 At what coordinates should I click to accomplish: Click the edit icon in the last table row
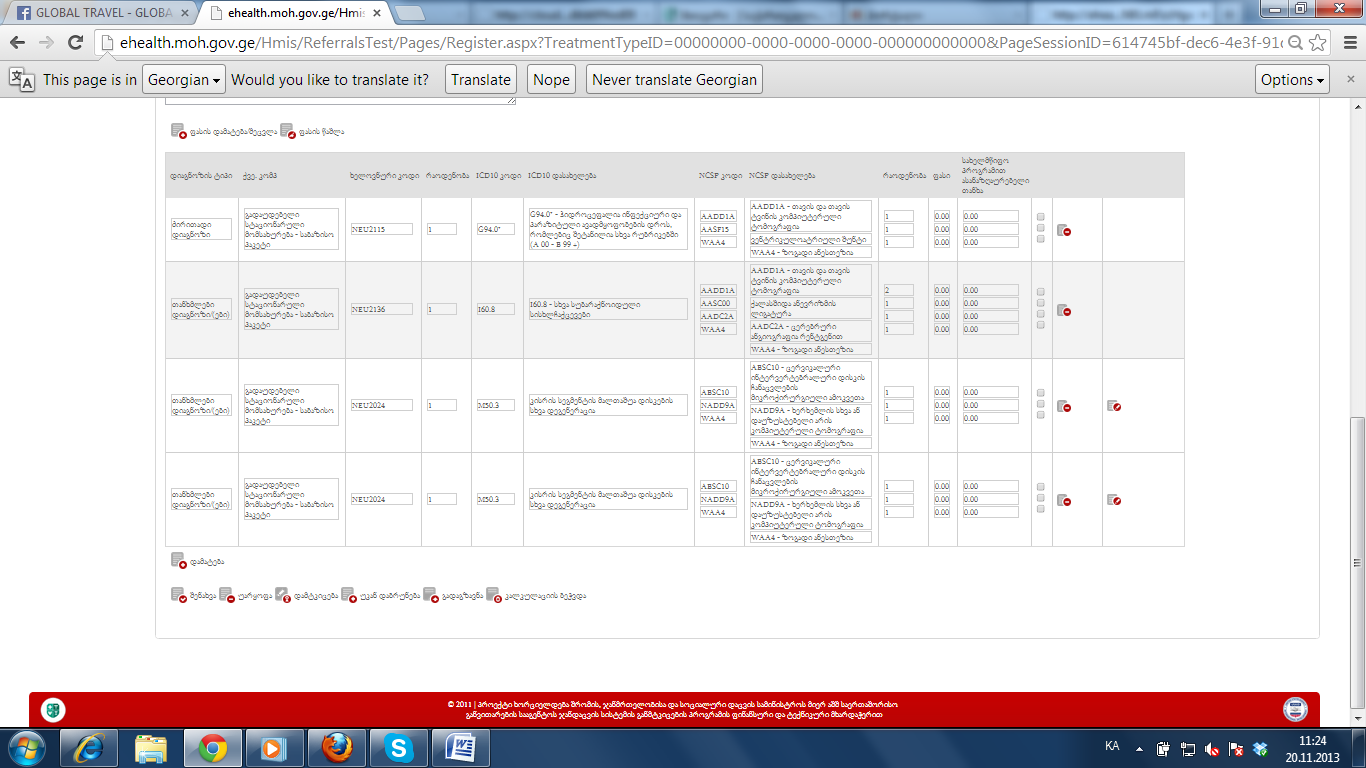pos(1113,499)
